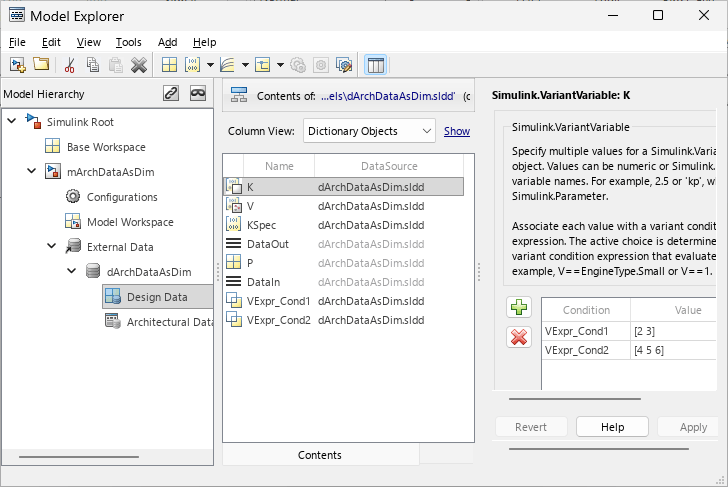This screenshot has height=487, width=728.
Task: Open the File menu
Action: pyautogui.click(x=17, y=42)
